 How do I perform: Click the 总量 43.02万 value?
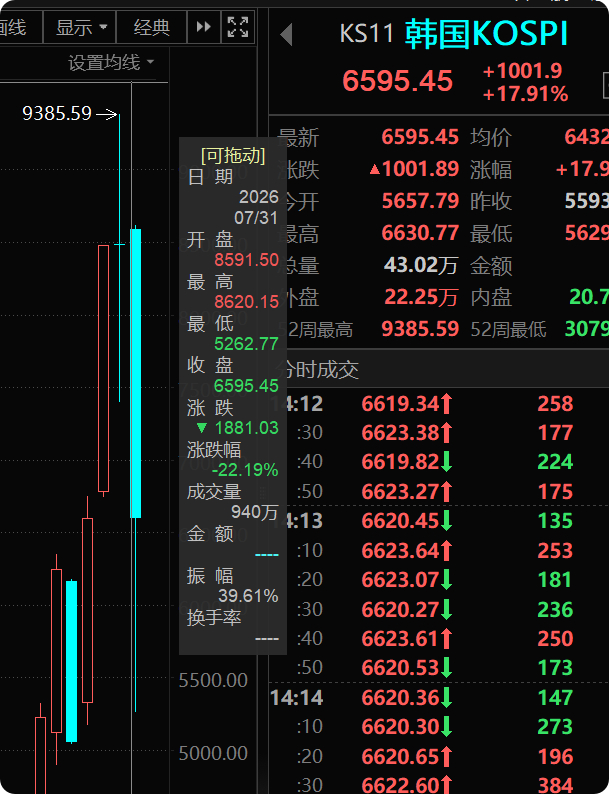pyautogui.click(x=421, y=265)
